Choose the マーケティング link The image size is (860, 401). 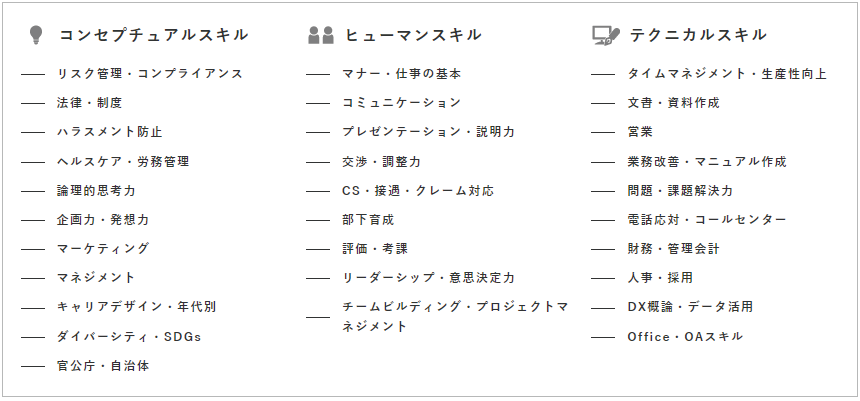pyautogui.click(x=103, y=248)
